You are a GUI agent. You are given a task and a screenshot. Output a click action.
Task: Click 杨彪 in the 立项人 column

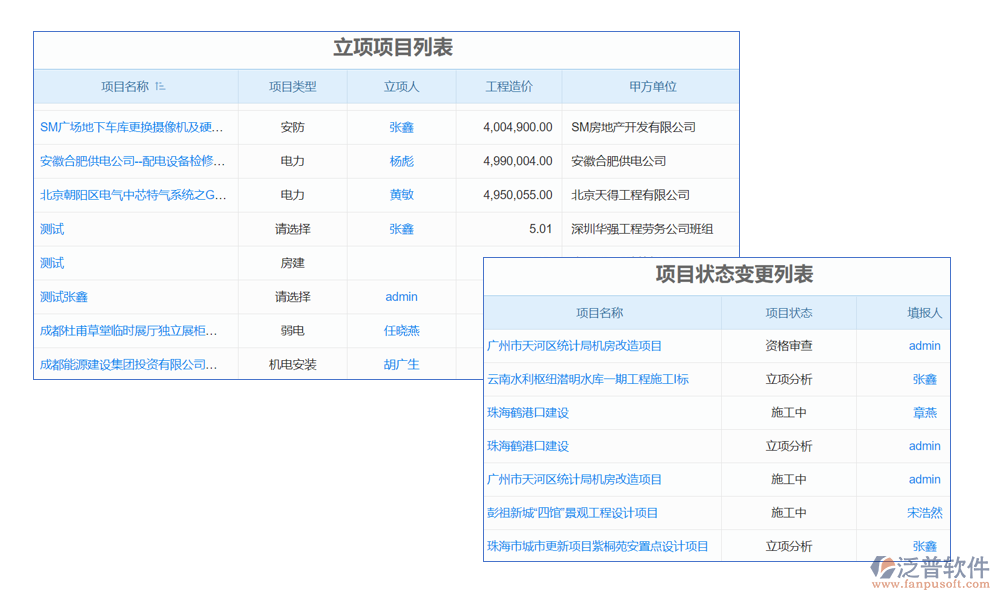tap(401, 161)
